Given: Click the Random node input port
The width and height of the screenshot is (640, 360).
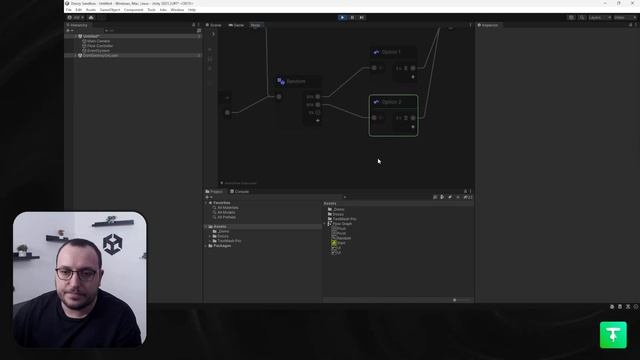Looking at the screenshot, I should click(x=279, y=97).
